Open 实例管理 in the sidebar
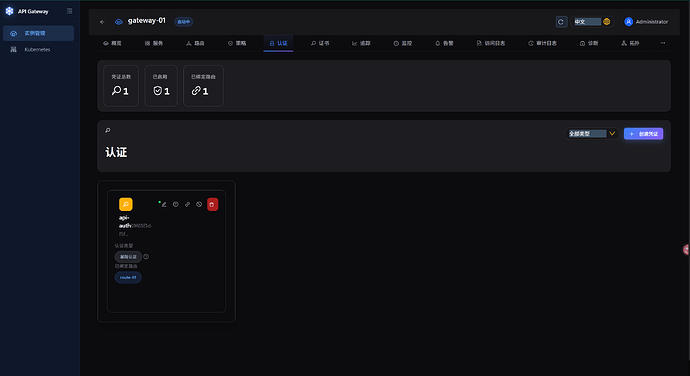 tap(38, 33)
